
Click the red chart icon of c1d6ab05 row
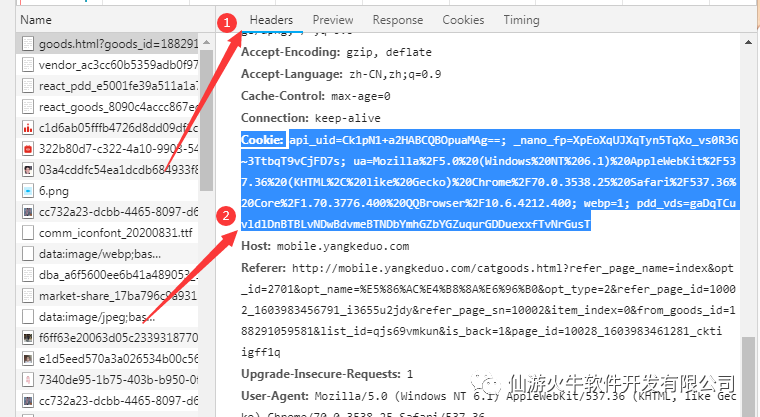coord(28,128)
